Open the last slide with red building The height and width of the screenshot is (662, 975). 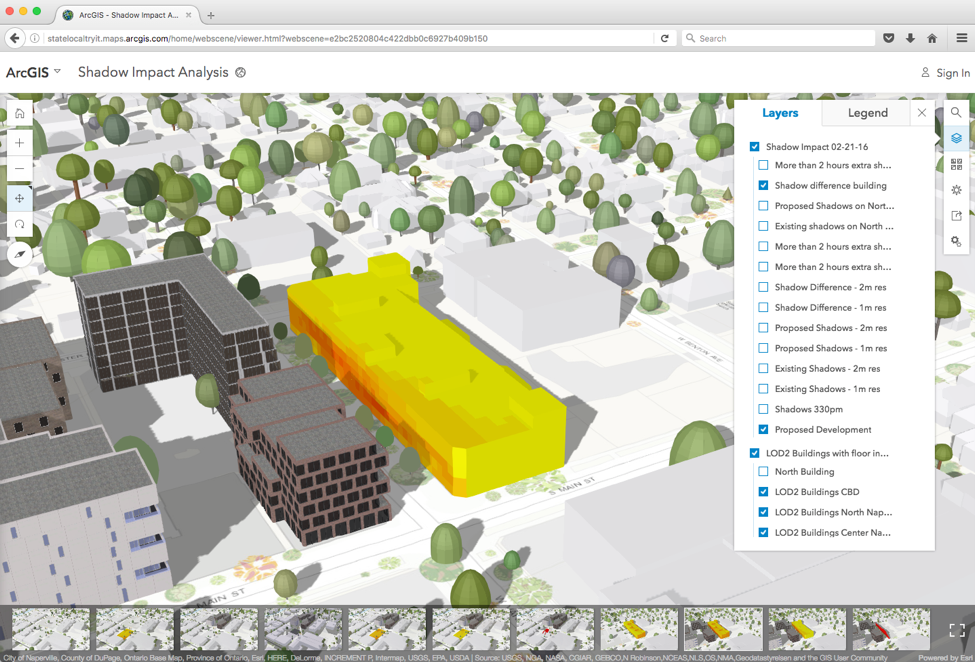pyautogui.click(x=891, y=630)
